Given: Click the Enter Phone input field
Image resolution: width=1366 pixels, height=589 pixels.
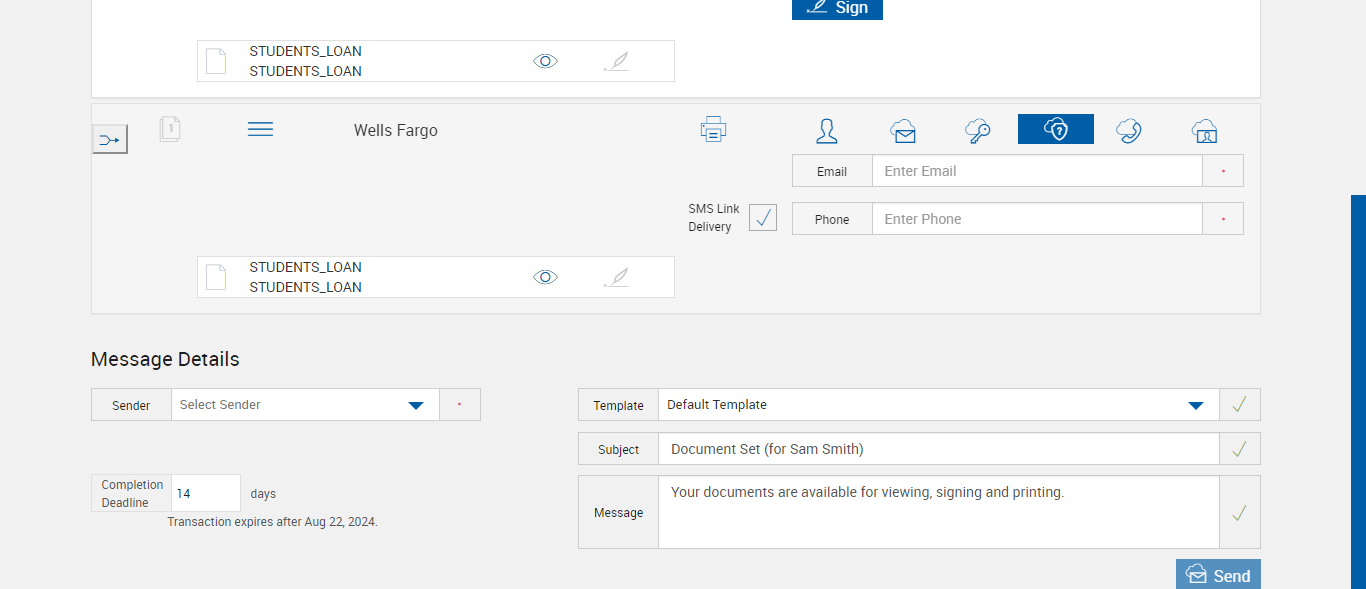Looking at the screenshot, I should coord(1036,219).
